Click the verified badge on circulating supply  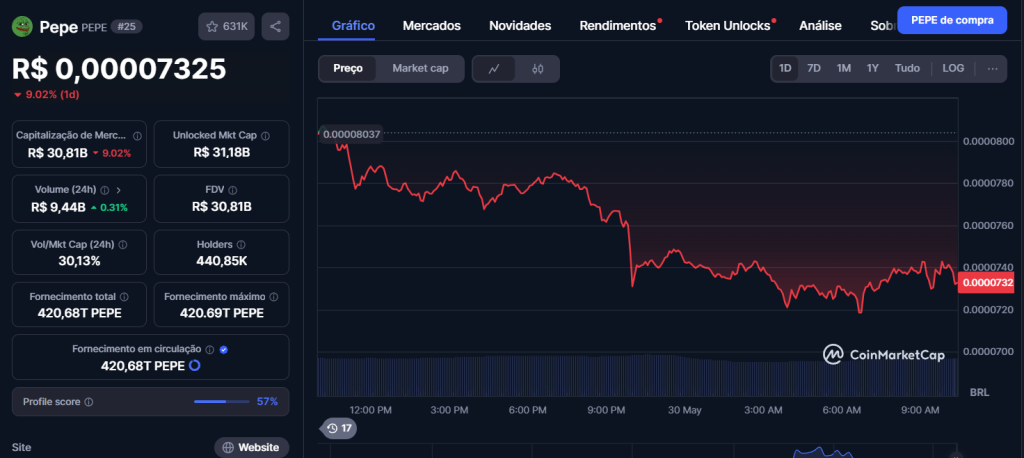(x=224, y=350)
